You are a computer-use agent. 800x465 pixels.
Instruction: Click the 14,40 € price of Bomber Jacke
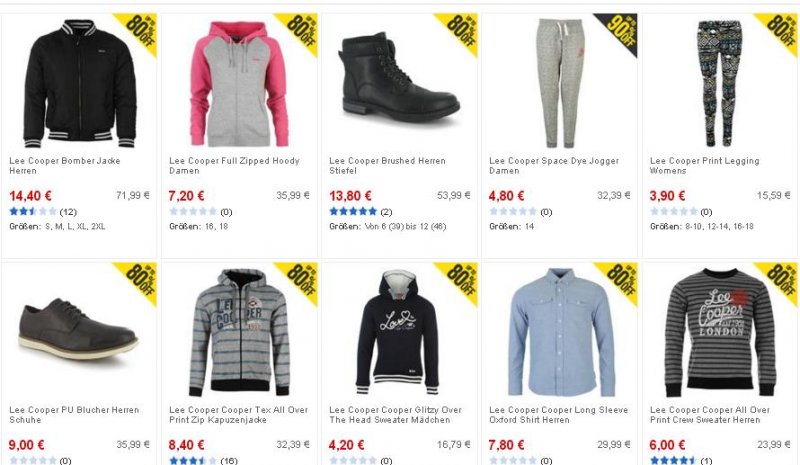(30, 195)
